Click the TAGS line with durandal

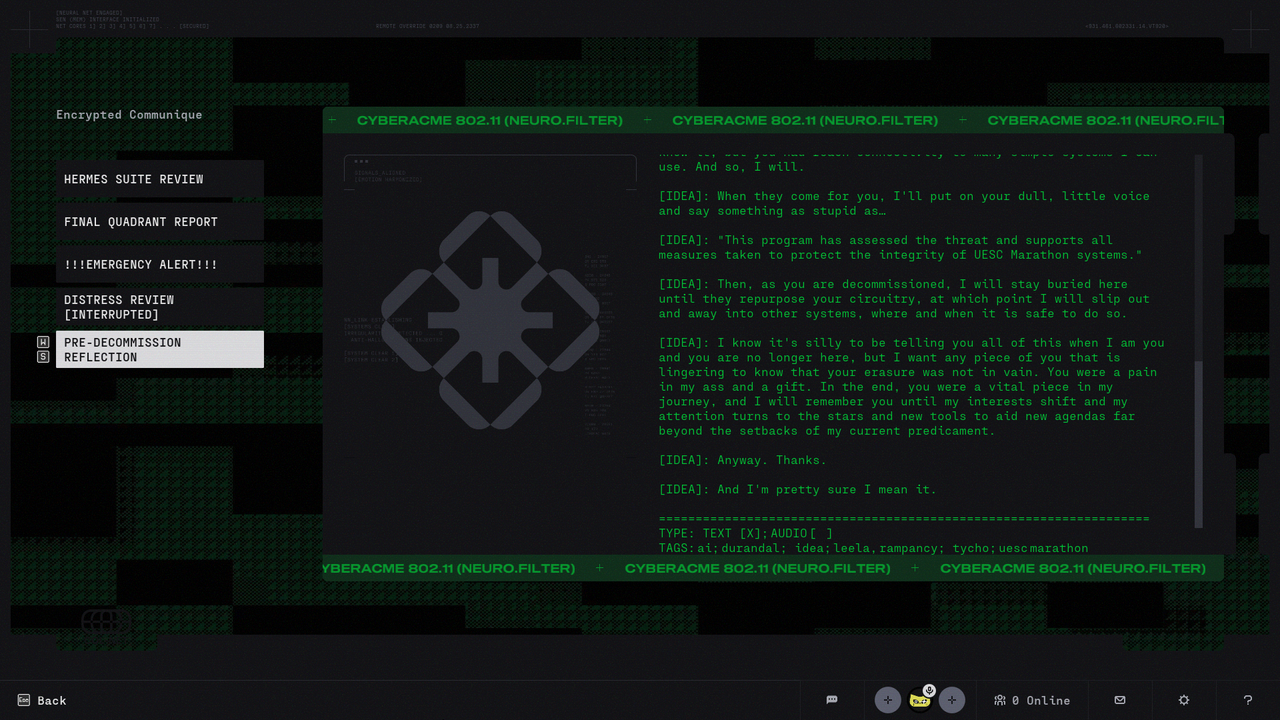click(874, 548)
